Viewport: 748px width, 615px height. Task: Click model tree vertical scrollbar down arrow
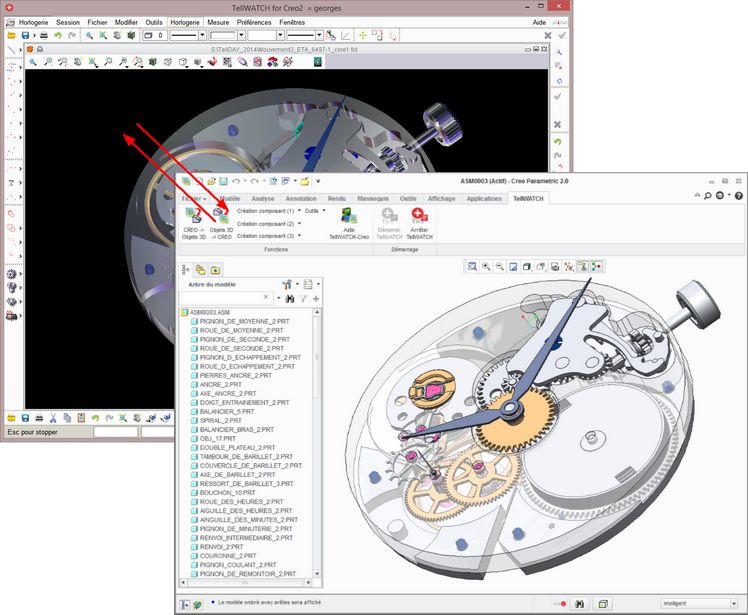tap(317, 574)
